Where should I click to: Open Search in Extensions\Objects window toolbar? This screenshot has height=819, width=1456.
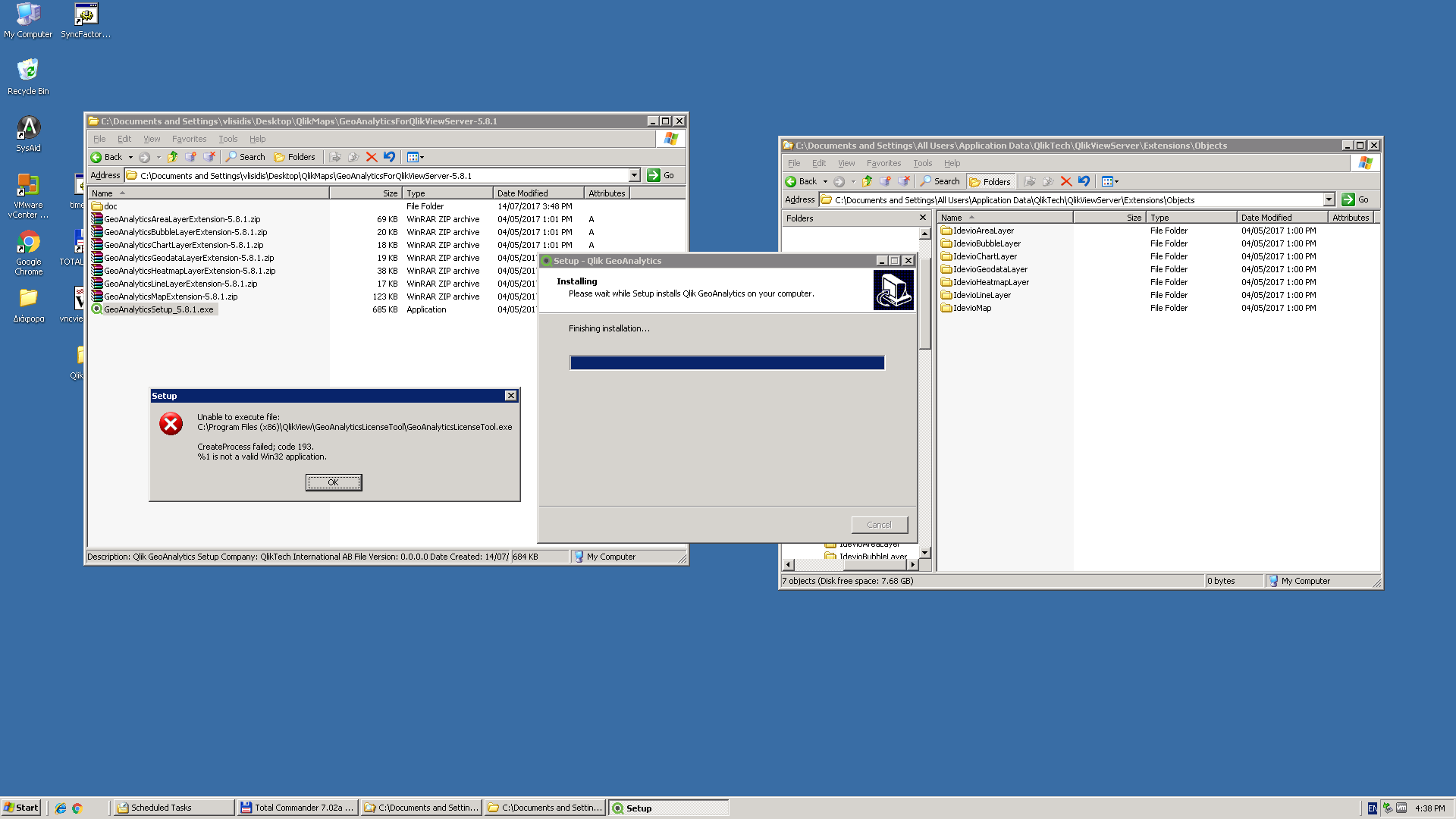click(940, 181)
